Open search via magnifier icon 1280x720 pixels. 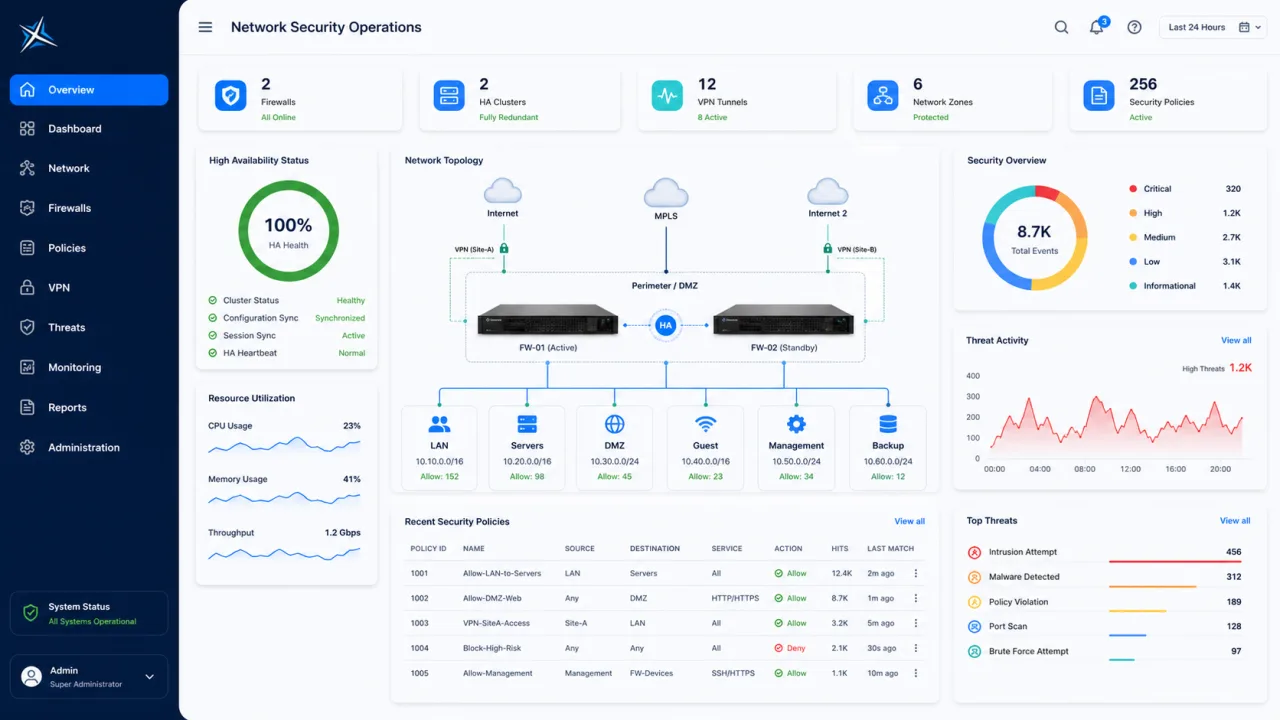(1061, 27)
